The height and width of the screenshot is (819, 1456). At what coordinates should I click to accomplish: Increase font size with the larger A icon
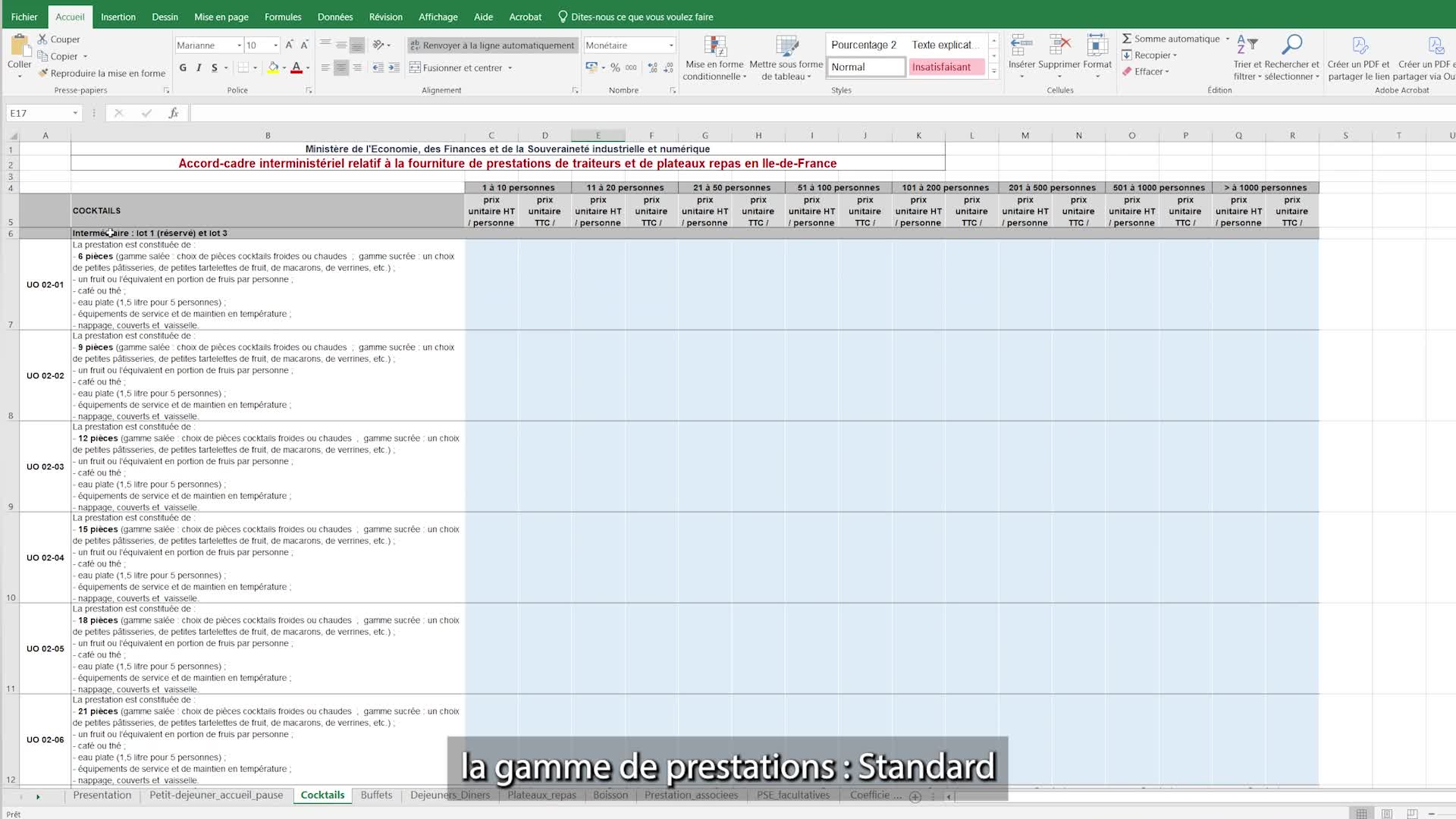click(289, 45)
